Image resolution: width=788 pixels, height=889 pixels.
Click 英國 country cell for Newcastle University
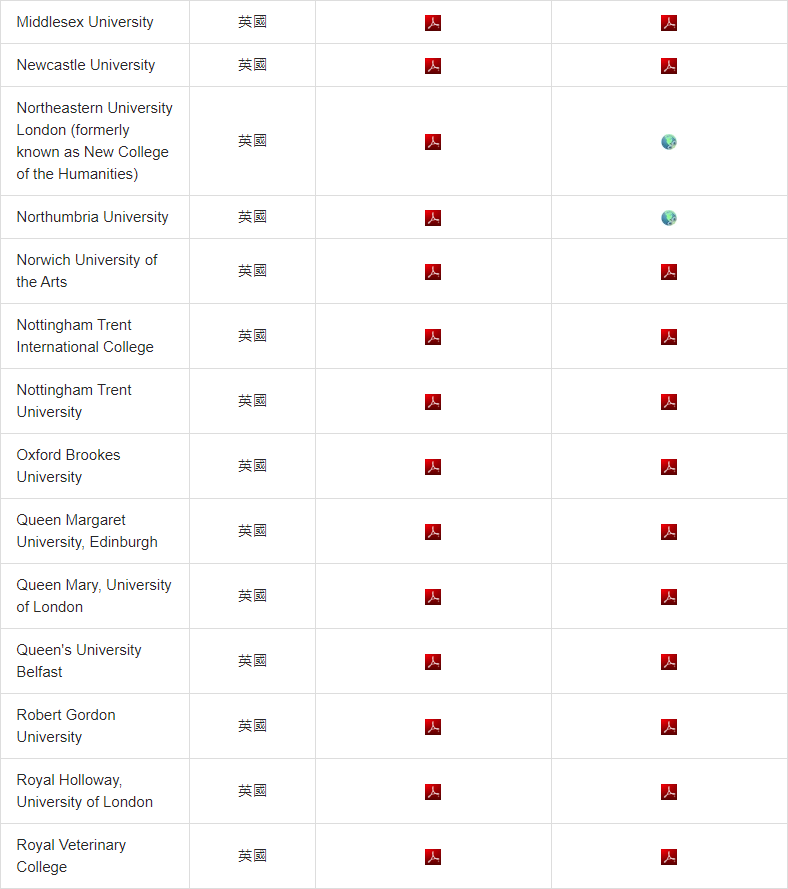pyautogui.click(x=252, y=65)
